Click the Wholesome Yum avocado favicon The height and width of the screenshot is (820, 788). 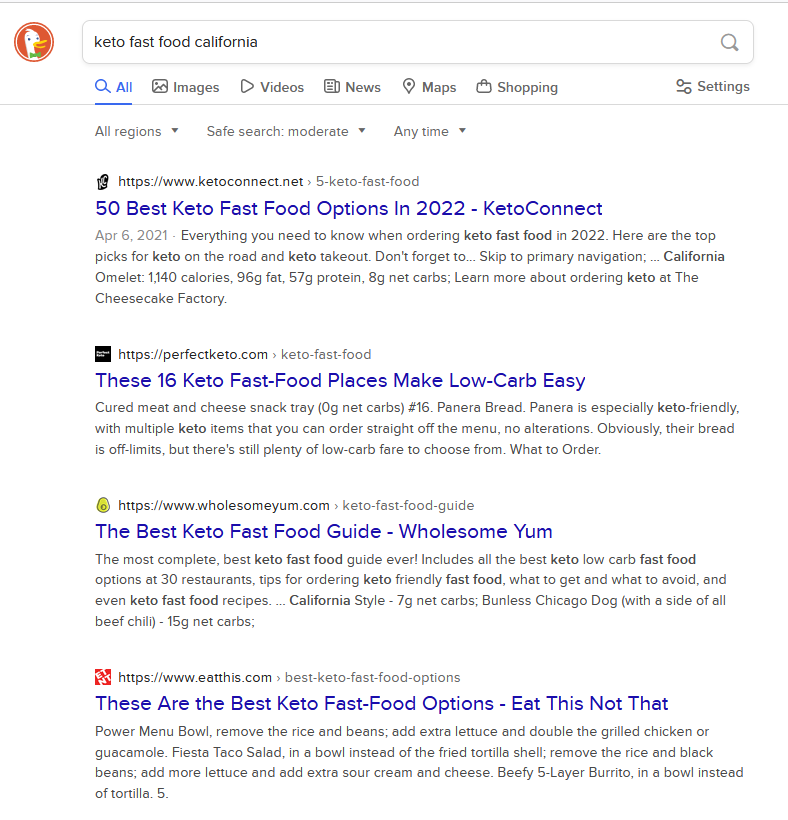coord(103,505)
